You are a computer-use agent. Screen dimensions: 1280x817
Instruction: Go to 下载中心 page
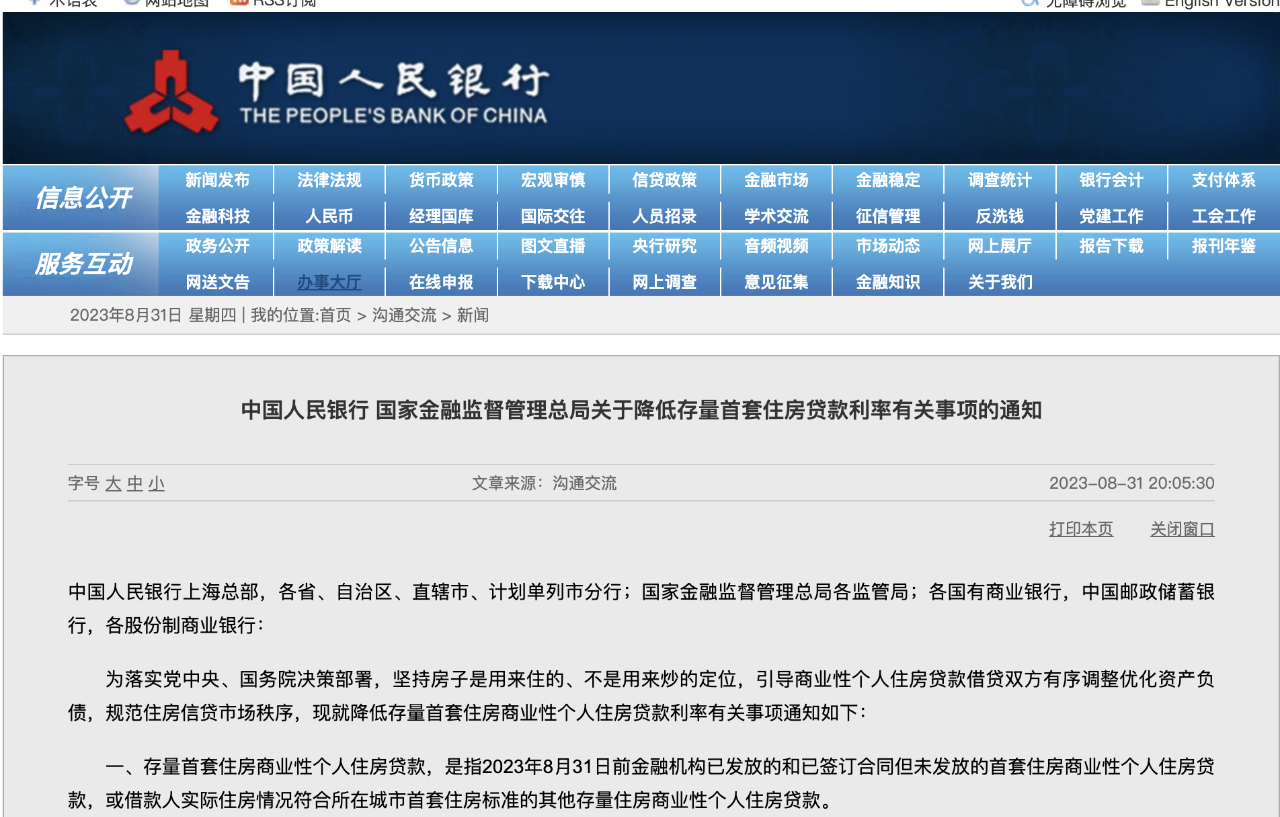(x=553, y=282)
